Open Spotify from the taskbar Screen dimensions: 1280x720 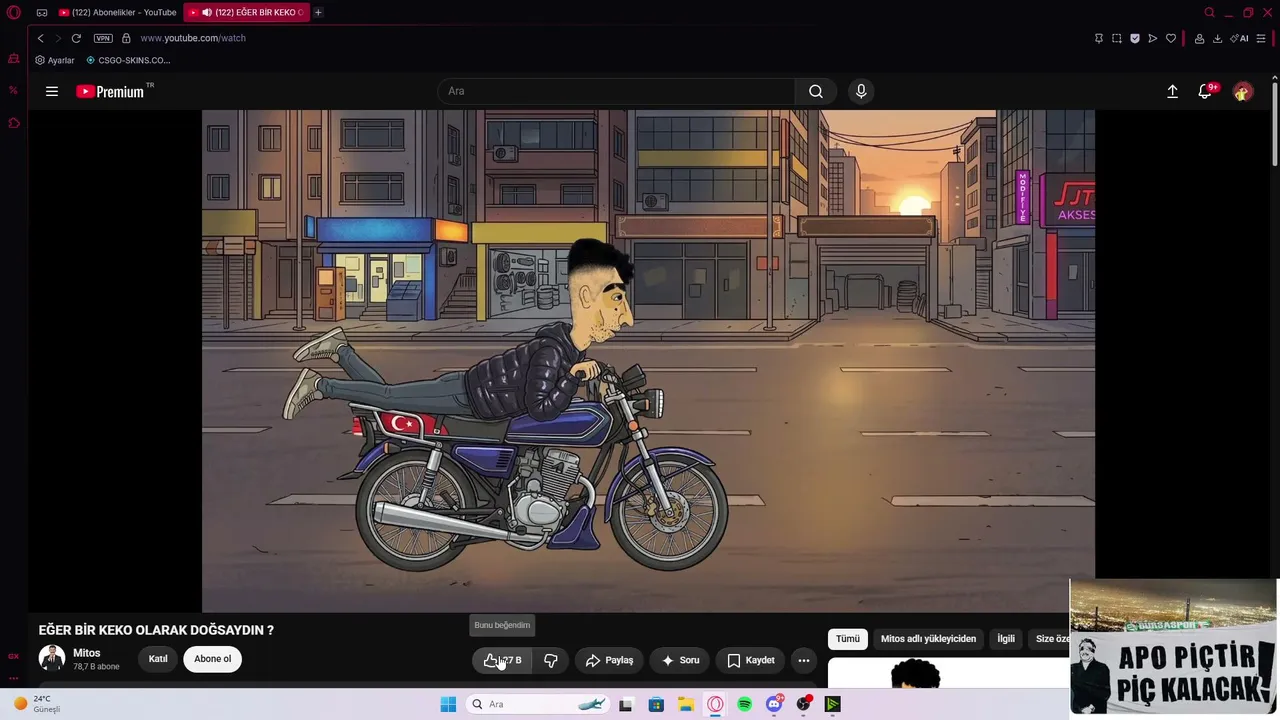coord(745,704)
